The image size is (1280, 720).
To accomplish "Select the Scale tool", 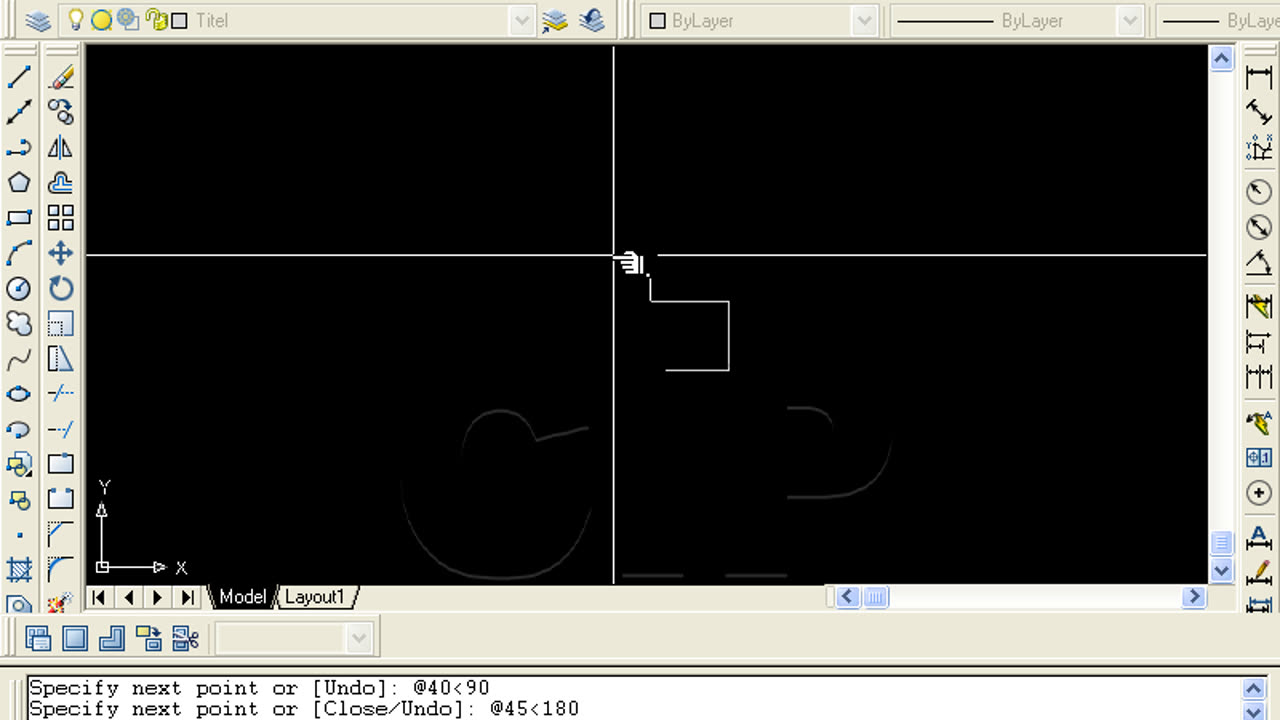I will point(61,323).
